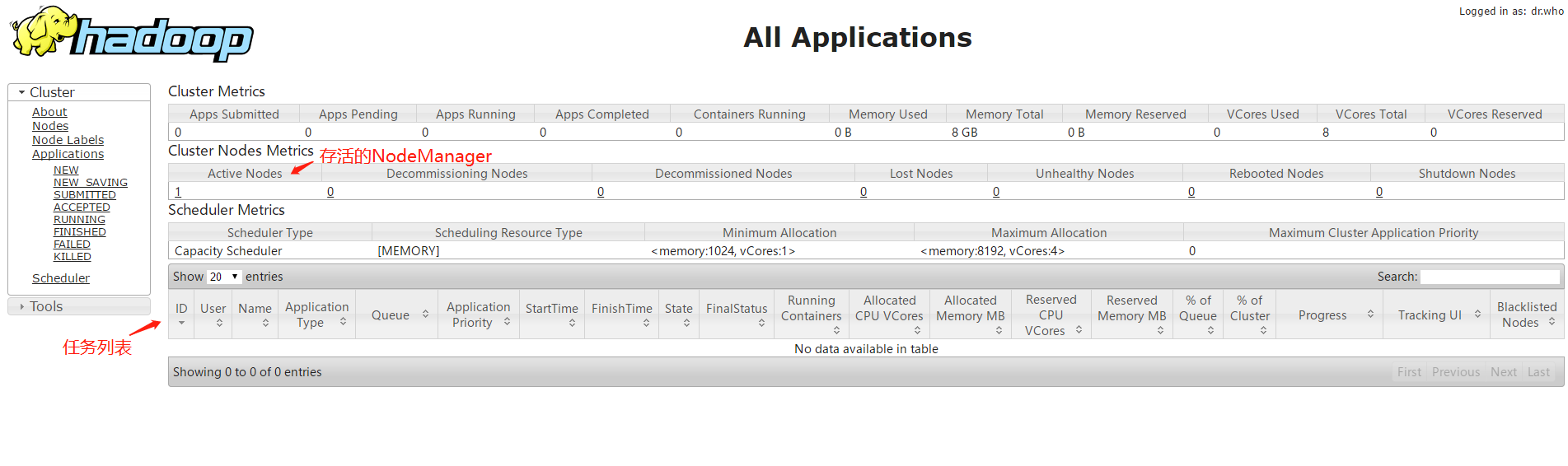
Task: Sort table by StartTime column
Action: tap(551, 315)
